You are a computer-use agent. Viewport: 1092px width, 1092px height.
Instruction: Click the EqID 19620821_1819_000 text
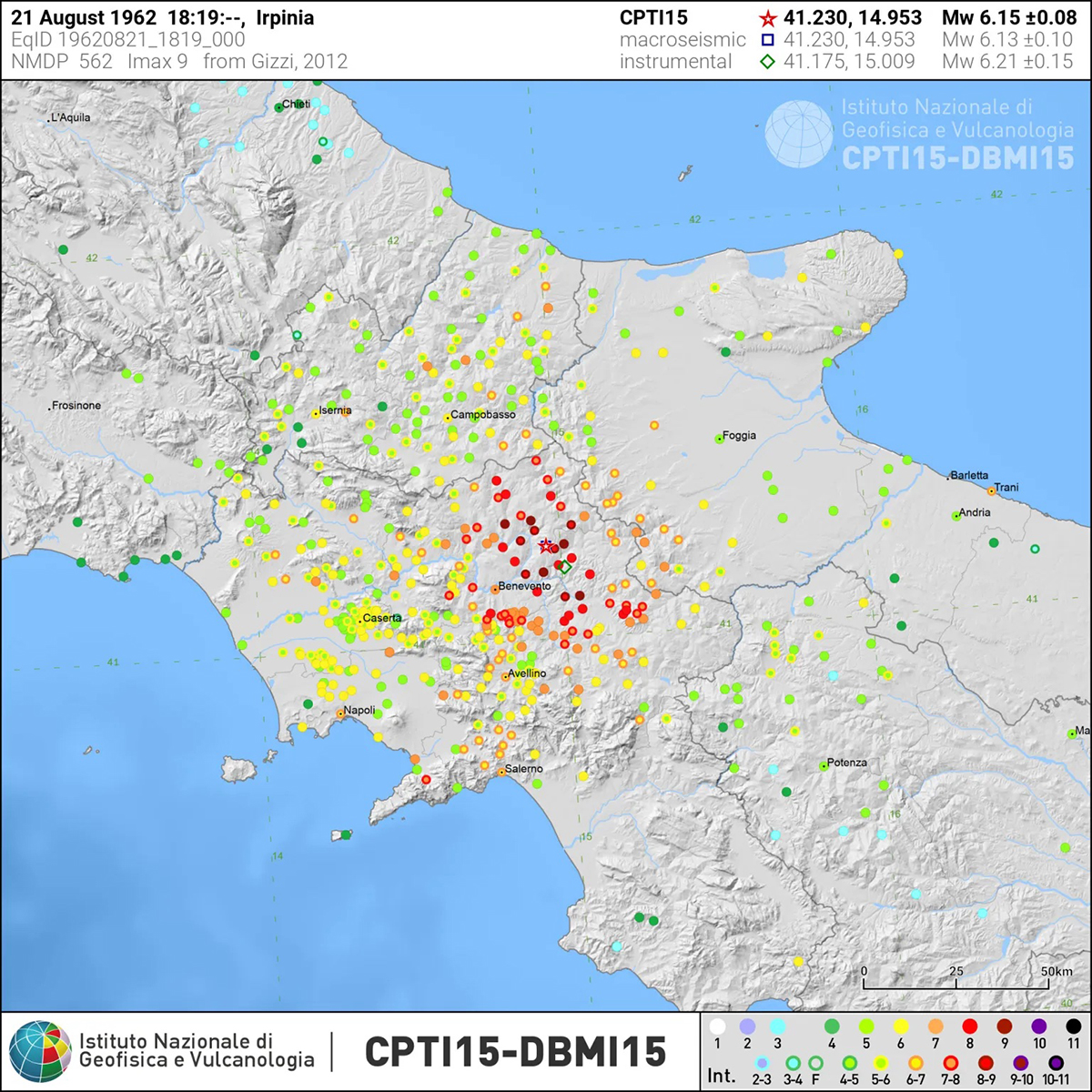point(128,40)
